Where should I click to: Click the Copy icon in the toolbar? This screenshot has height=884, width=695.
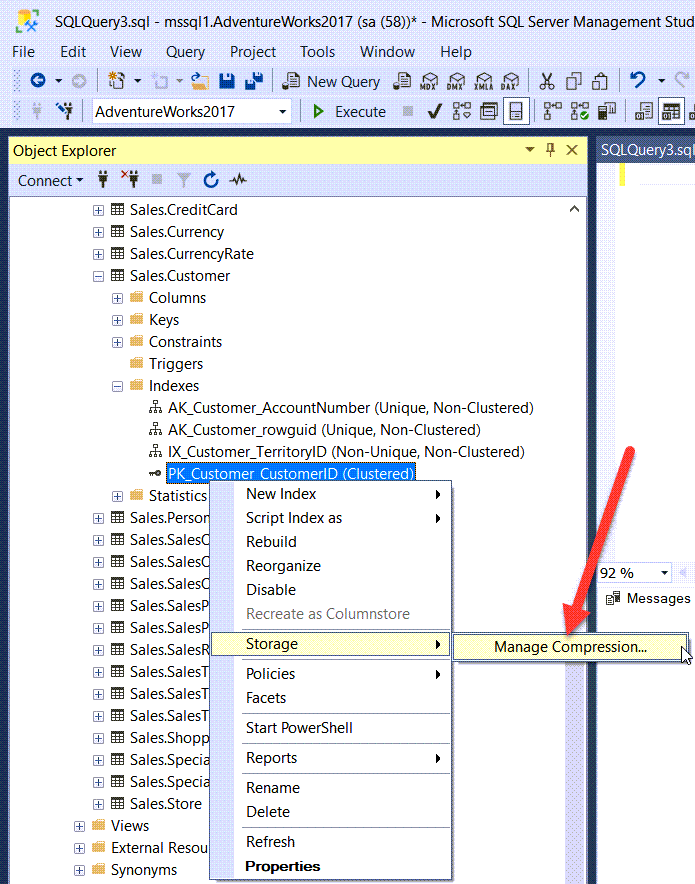573,81
